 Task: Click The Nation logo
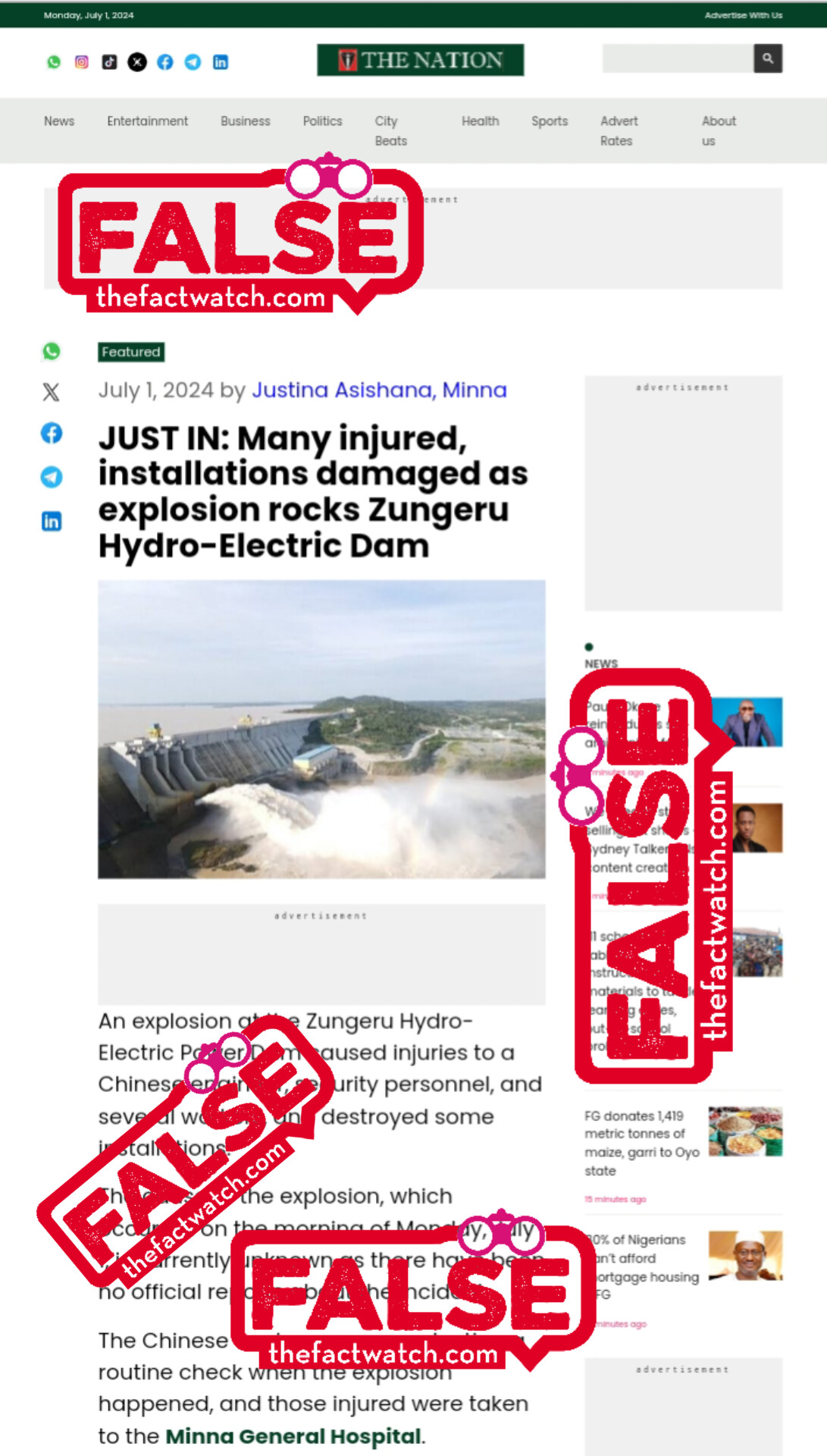pos(421,60)
